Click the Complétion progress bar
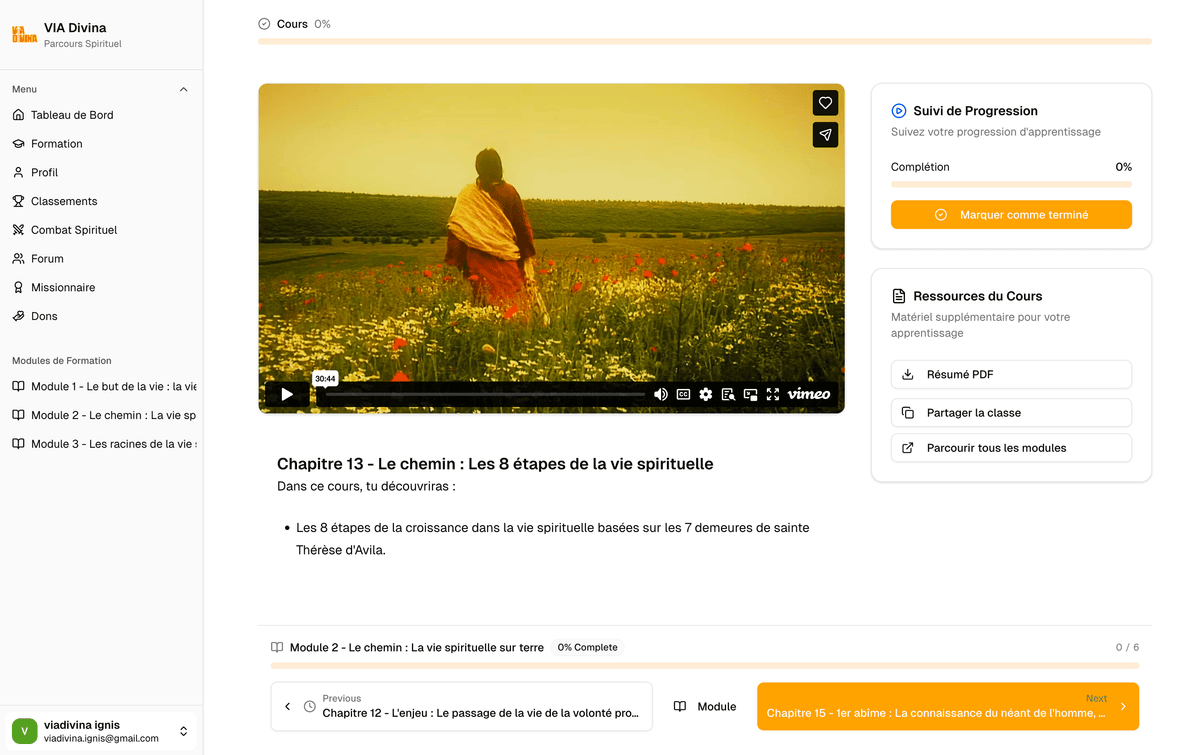Image resolution: width=1200 pixels, height=755 pixels. (1011, 185)
